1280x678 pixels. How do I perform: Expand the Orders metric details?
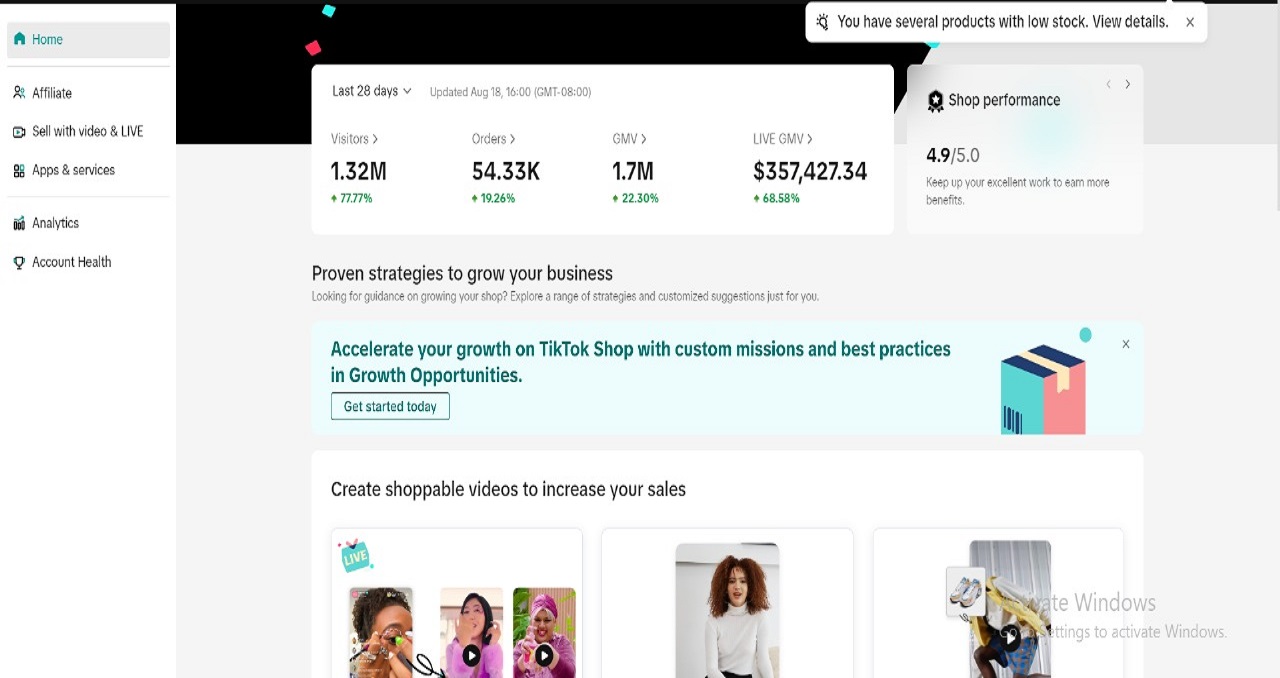494,139
